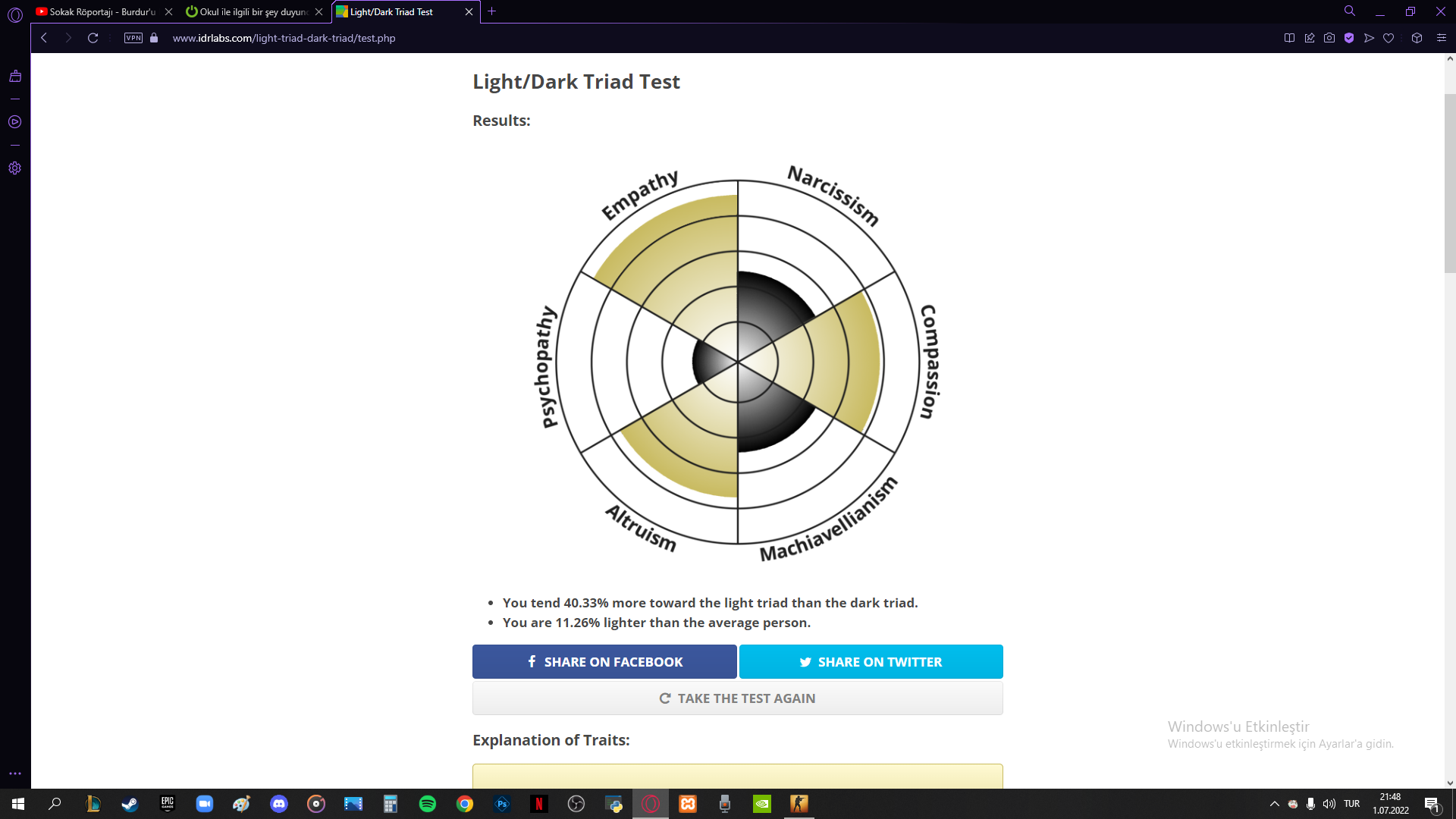Click the page vertical scrollbar thumb
1456x819 pixels.
click(x=1450, y=182)
